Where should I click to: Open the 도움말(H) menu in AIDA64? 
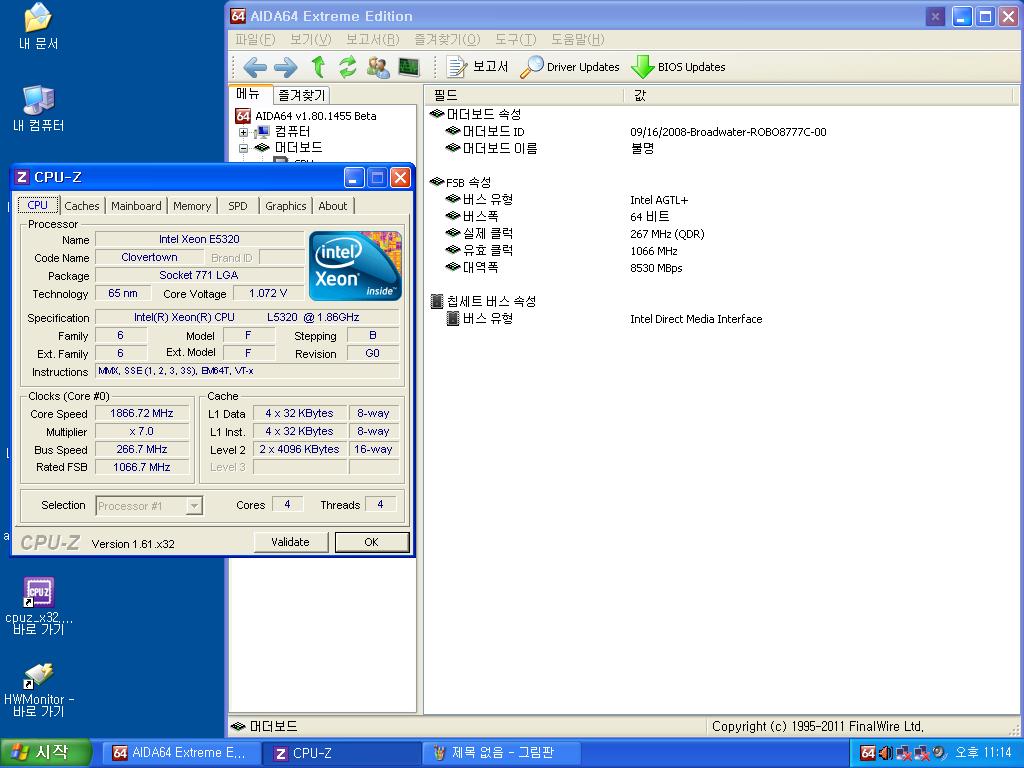point(577,40)
